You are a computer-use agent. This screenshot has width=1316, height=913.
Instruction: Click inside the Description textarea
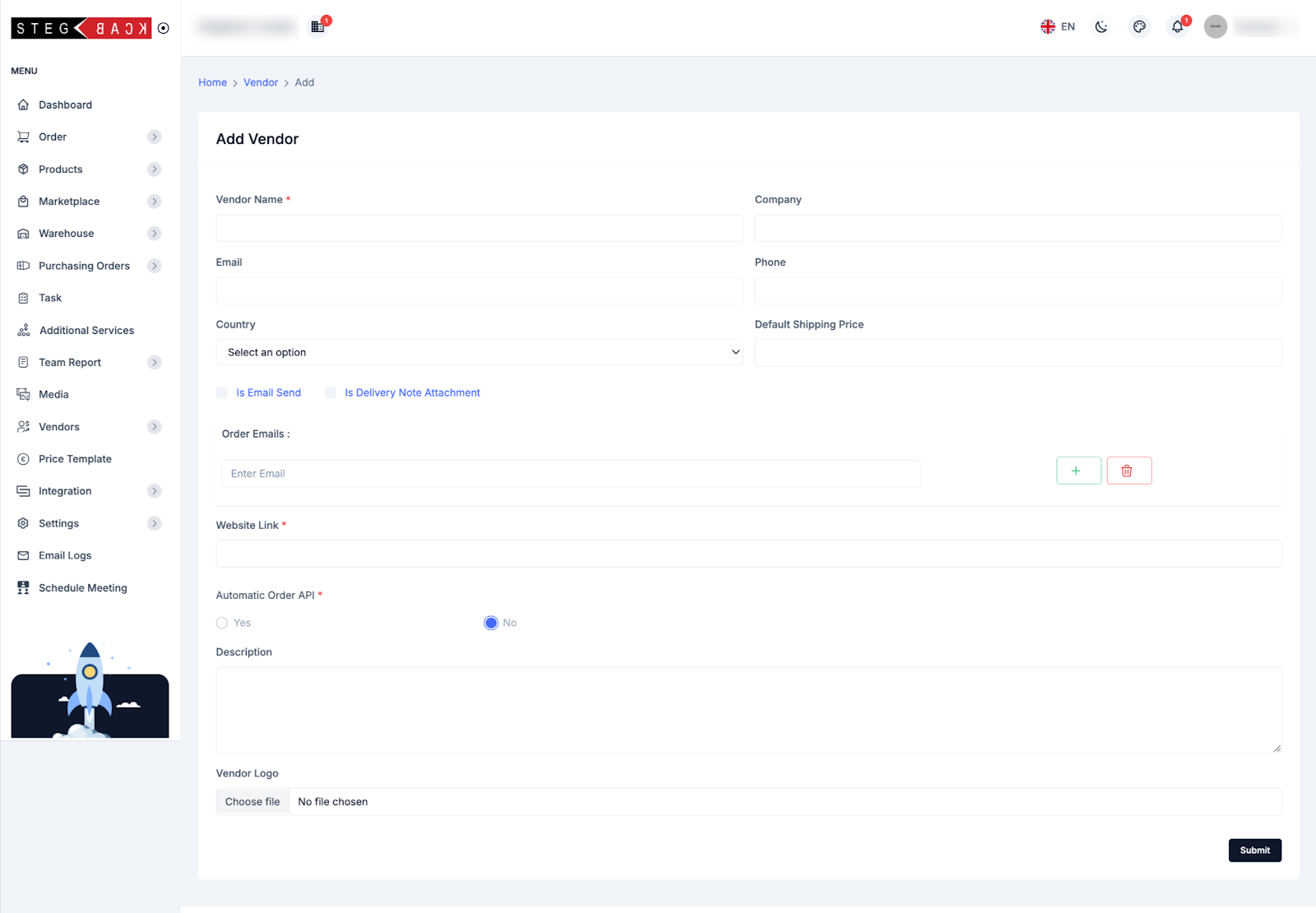[748, 710]
